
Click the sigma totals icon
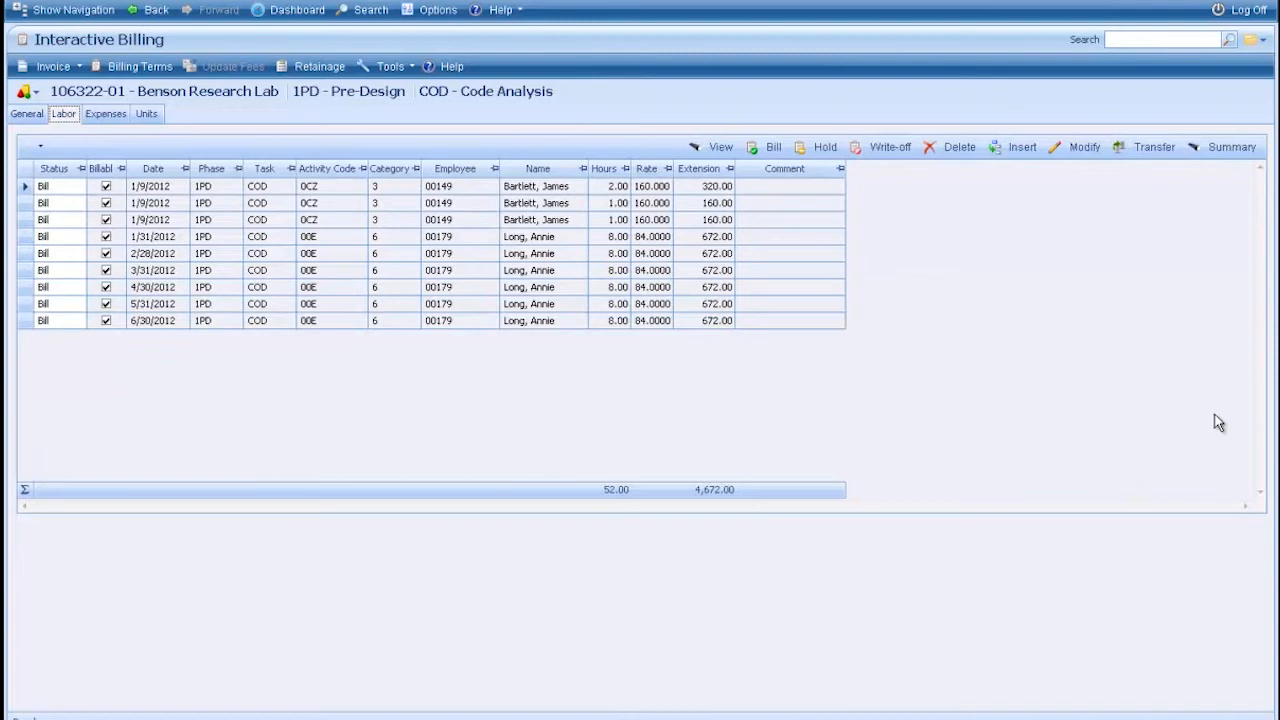[x=25, y=490]
